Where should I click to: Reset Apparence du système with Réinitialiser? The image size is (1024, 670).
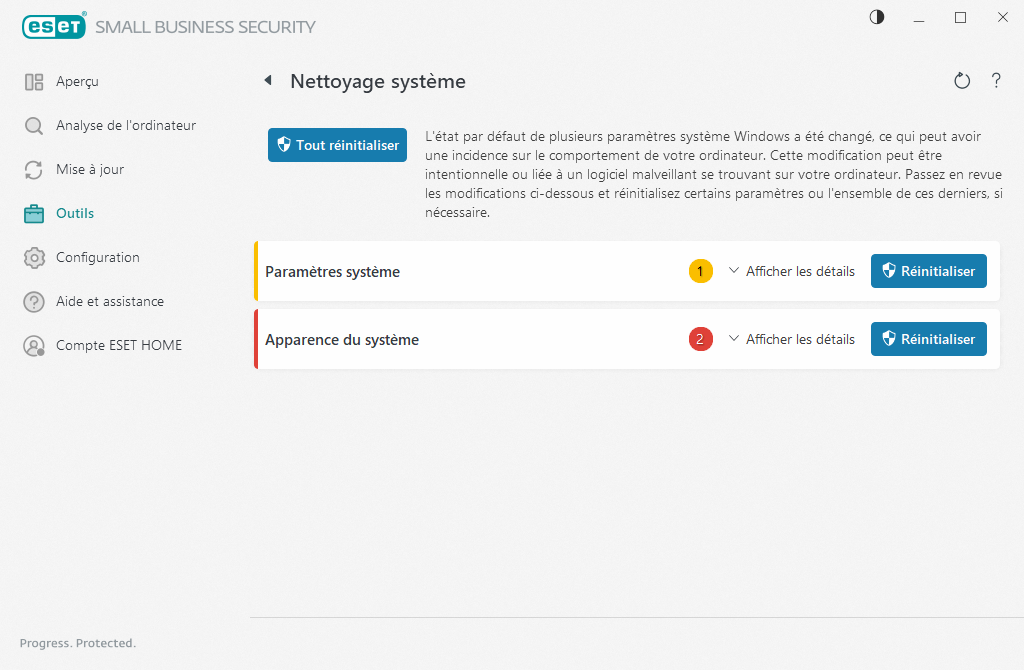click(928, 339)
